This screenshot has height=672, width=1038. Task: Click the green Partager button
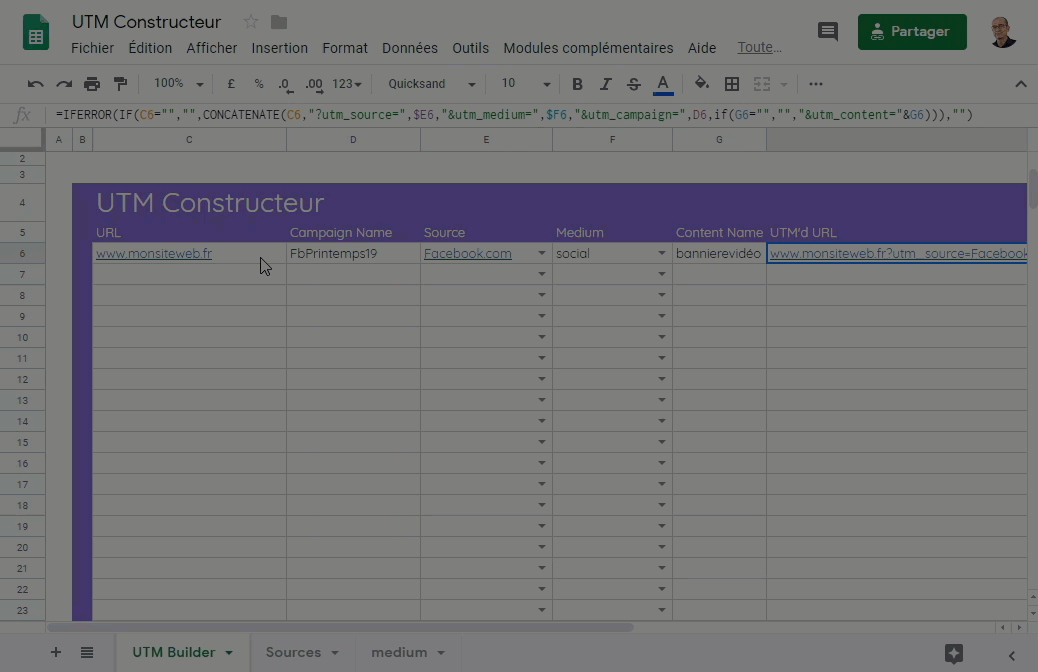(x=912, y=32)
